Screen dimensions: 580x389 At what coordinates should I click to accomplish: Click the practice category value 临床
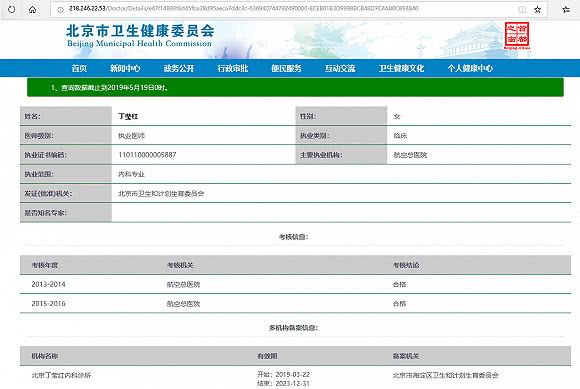pyautogui.click(x=400, y=136)
